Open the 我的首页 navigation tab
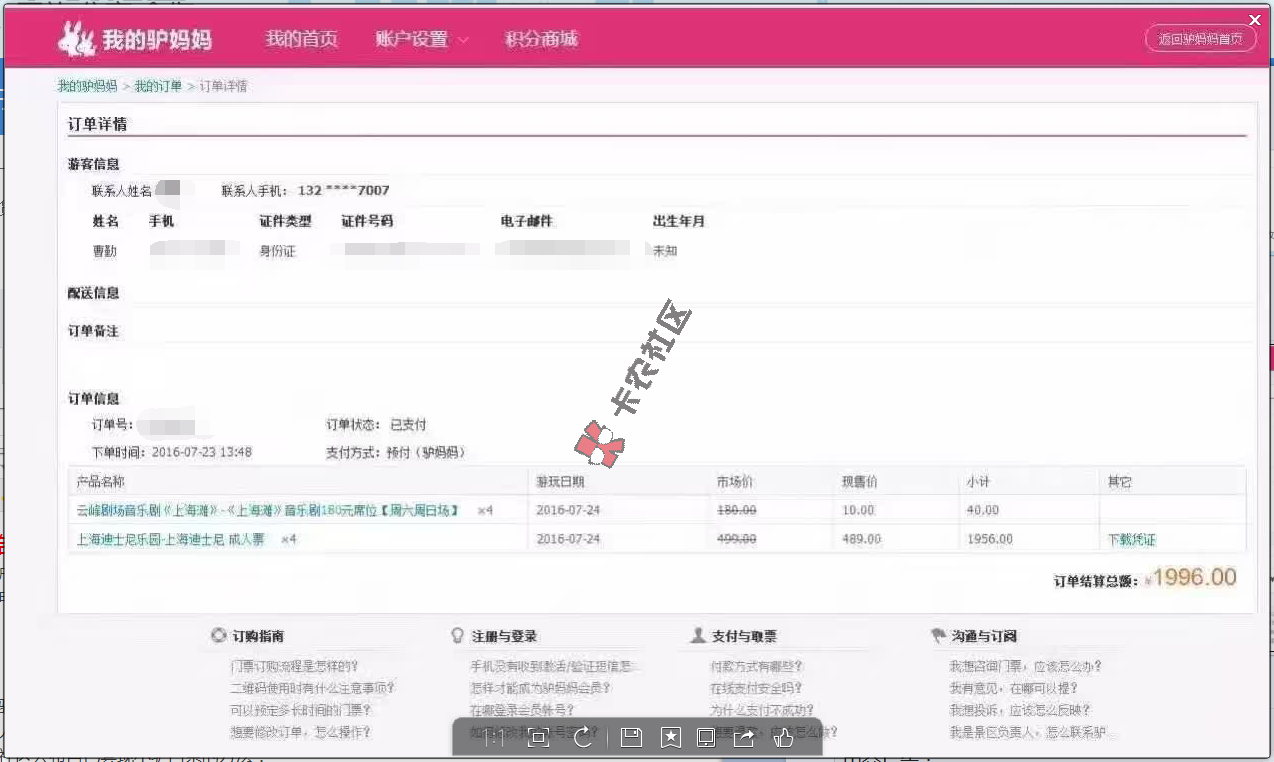The width and height of the screenshot is (1274, 762). [302, 39]
